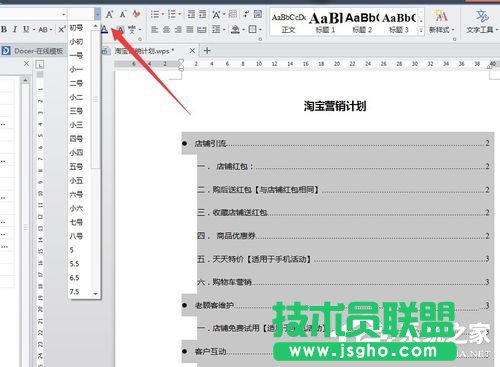Click the clear formatting eraser icon
500x367 pixels.
click(136, 14)
